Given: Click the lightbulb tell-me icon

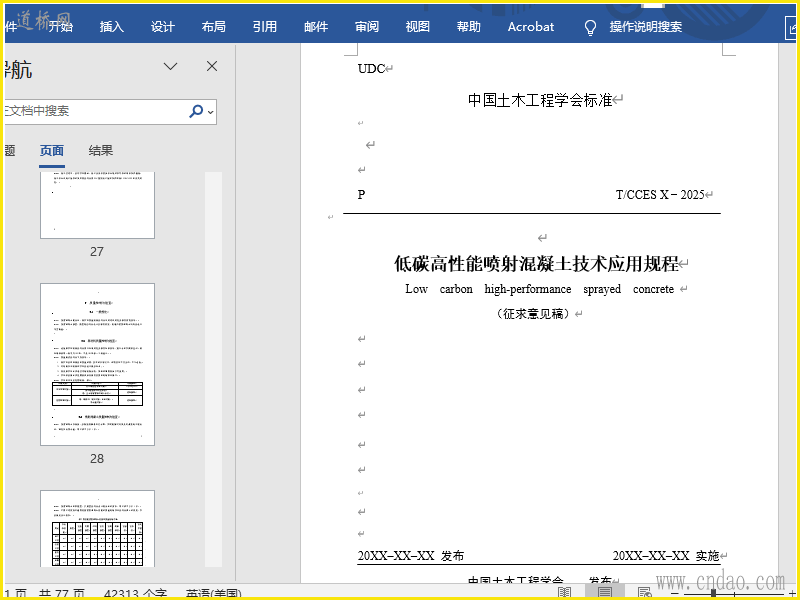Looking at the screenshot, I should (590, 28).
